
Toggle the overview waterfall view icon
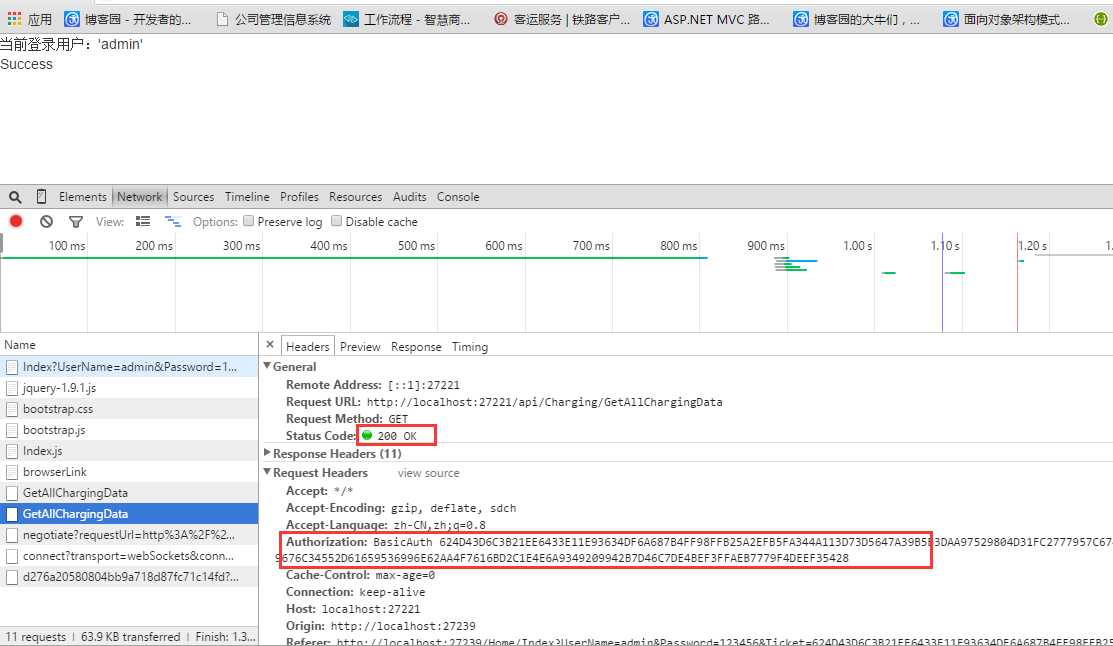172,221
